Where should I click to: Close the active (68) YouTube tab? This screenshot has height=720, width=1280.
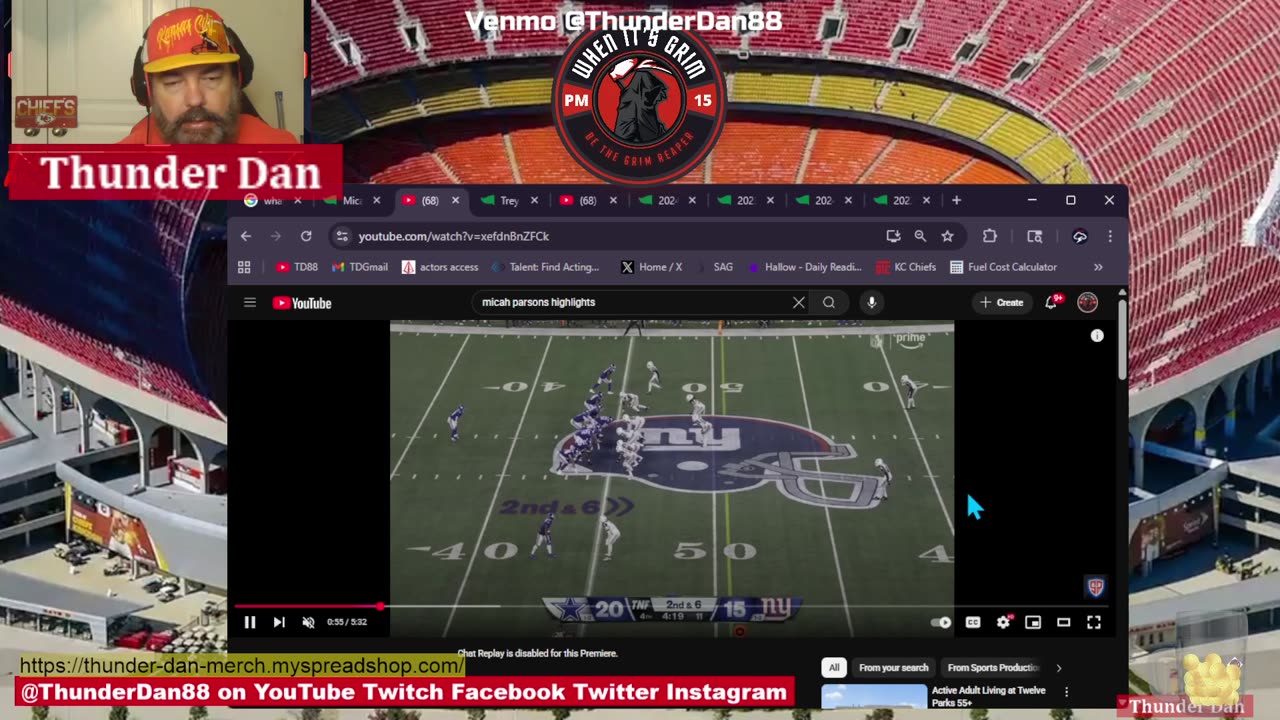[455, 200]
